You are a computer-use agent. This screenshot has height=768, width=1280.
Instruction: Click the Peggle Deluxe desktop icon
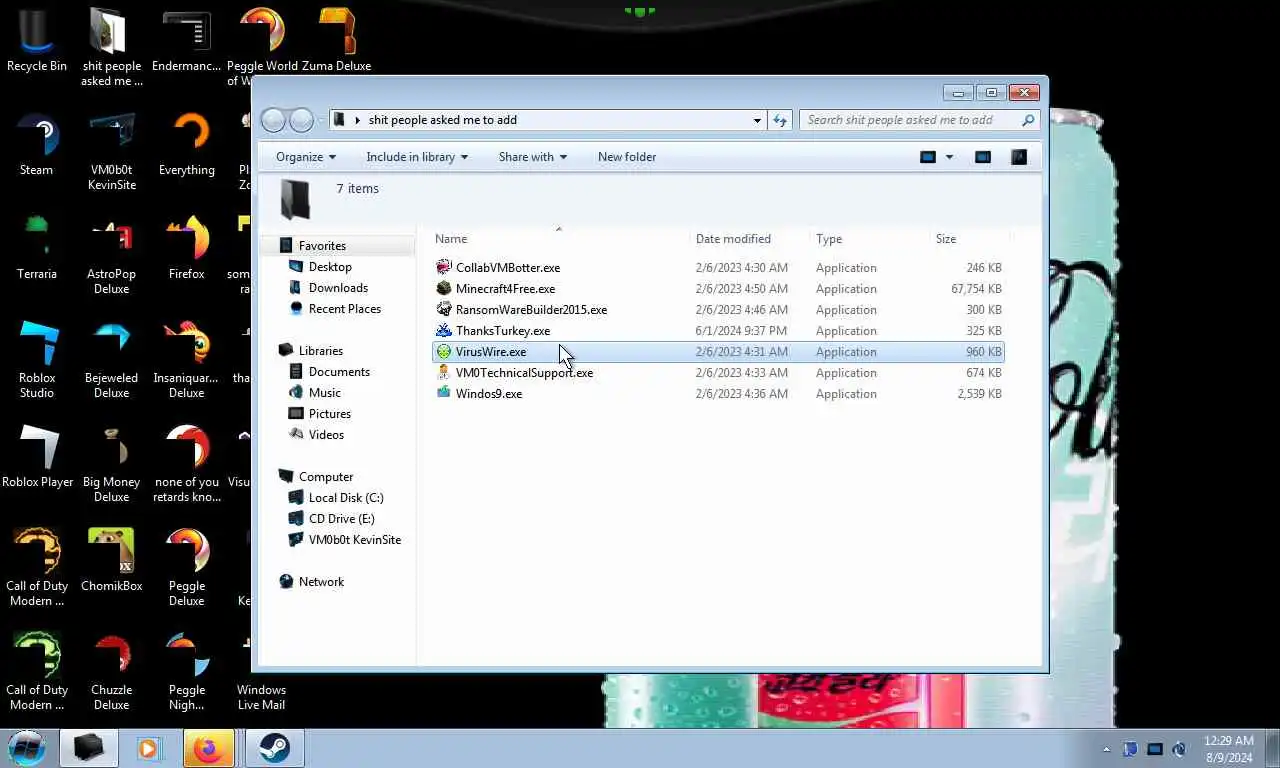tap(187, 568)
